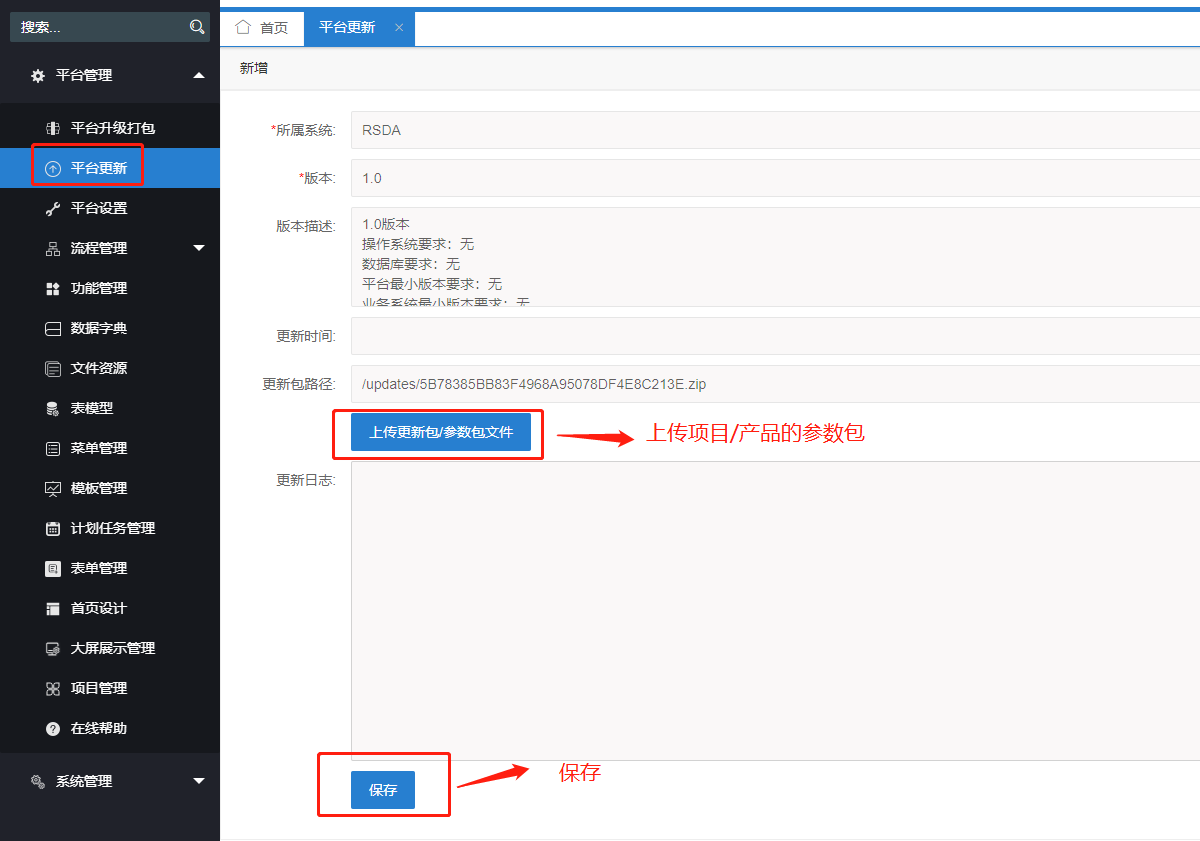Close the 平台更新 tab
This screenshot has height=841, width=1200.
(399, 28)
